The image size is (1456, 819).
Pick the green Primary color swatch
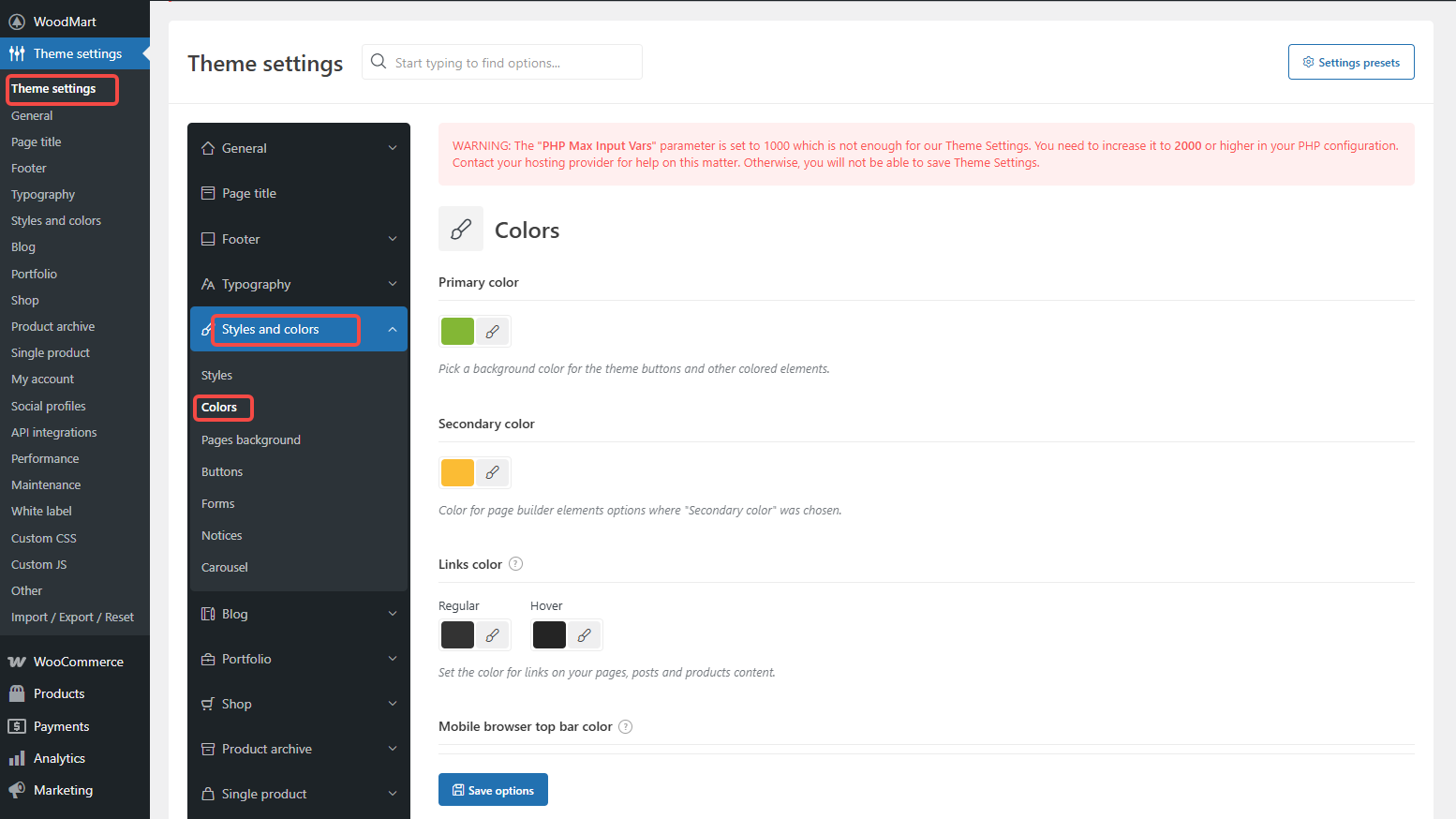pos(457,332)
